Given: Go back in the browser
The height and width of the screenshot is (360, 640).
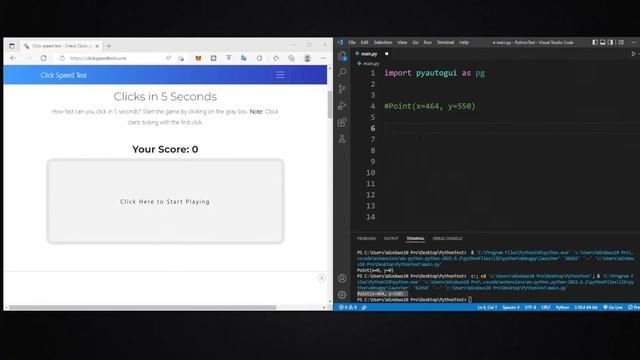Looking at the screenshot, I should pyautogui.click(x=13, y=58).
